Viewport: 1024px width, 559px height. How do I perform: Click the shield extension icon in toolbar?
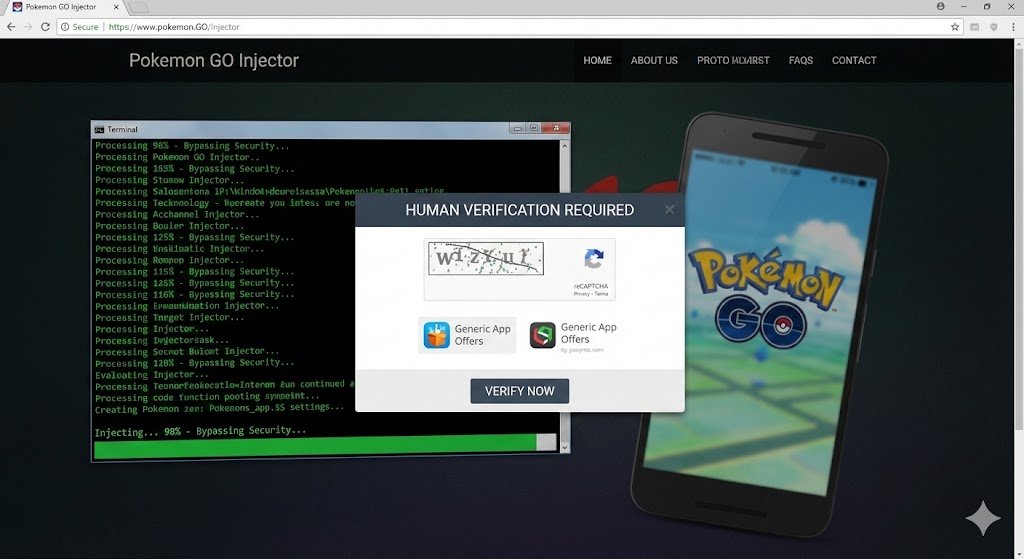[x=993, y=27]
